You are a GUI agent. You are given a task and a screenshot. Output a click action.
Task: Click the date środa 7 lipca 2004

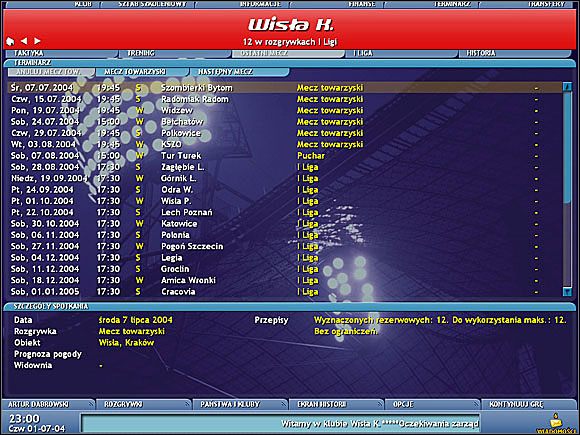[x=135, y=320]
